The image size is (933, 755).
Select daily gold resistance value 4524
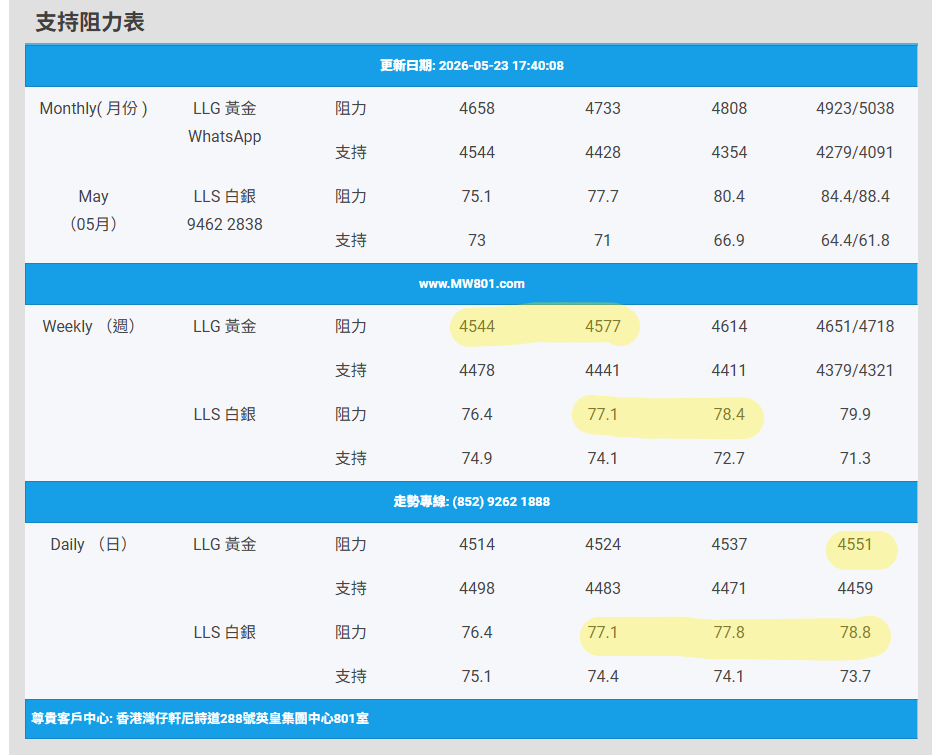click(603, 544)
